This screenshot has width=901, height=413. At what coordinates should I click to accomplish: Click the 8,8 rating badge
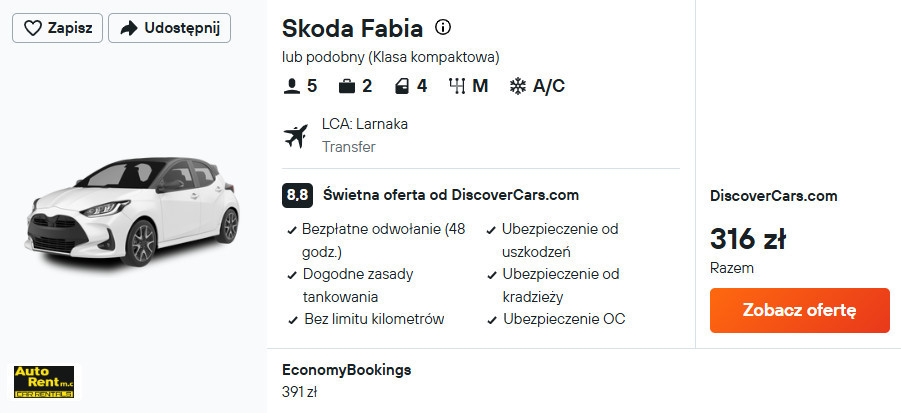tap(297, 195)
